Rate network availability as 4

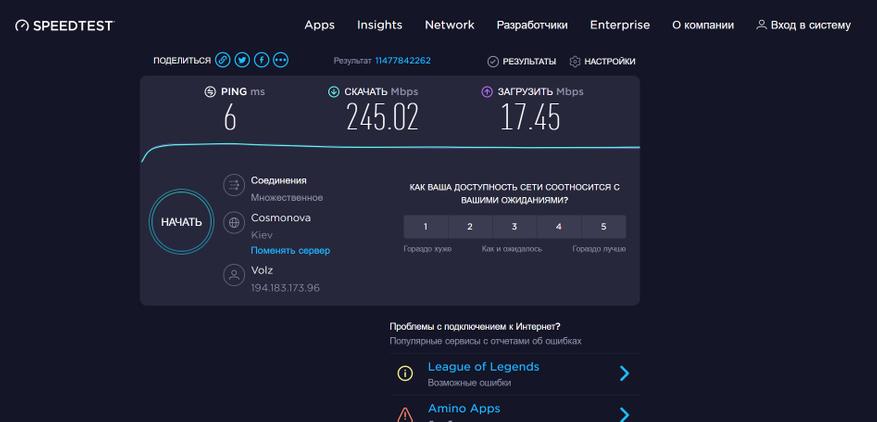pyautogui.click(x=559, y=227)
